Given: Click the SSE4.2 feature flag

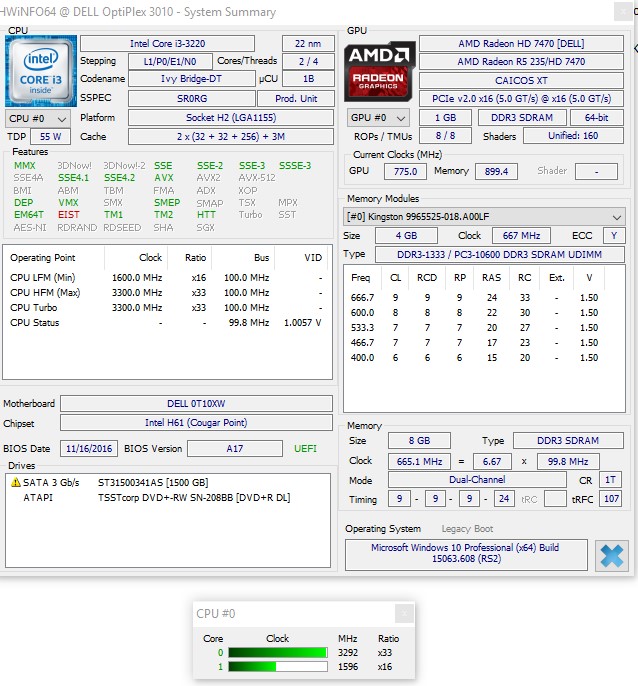Looking at the screenshot, I should pyautogui.click(x=119, y=178).
